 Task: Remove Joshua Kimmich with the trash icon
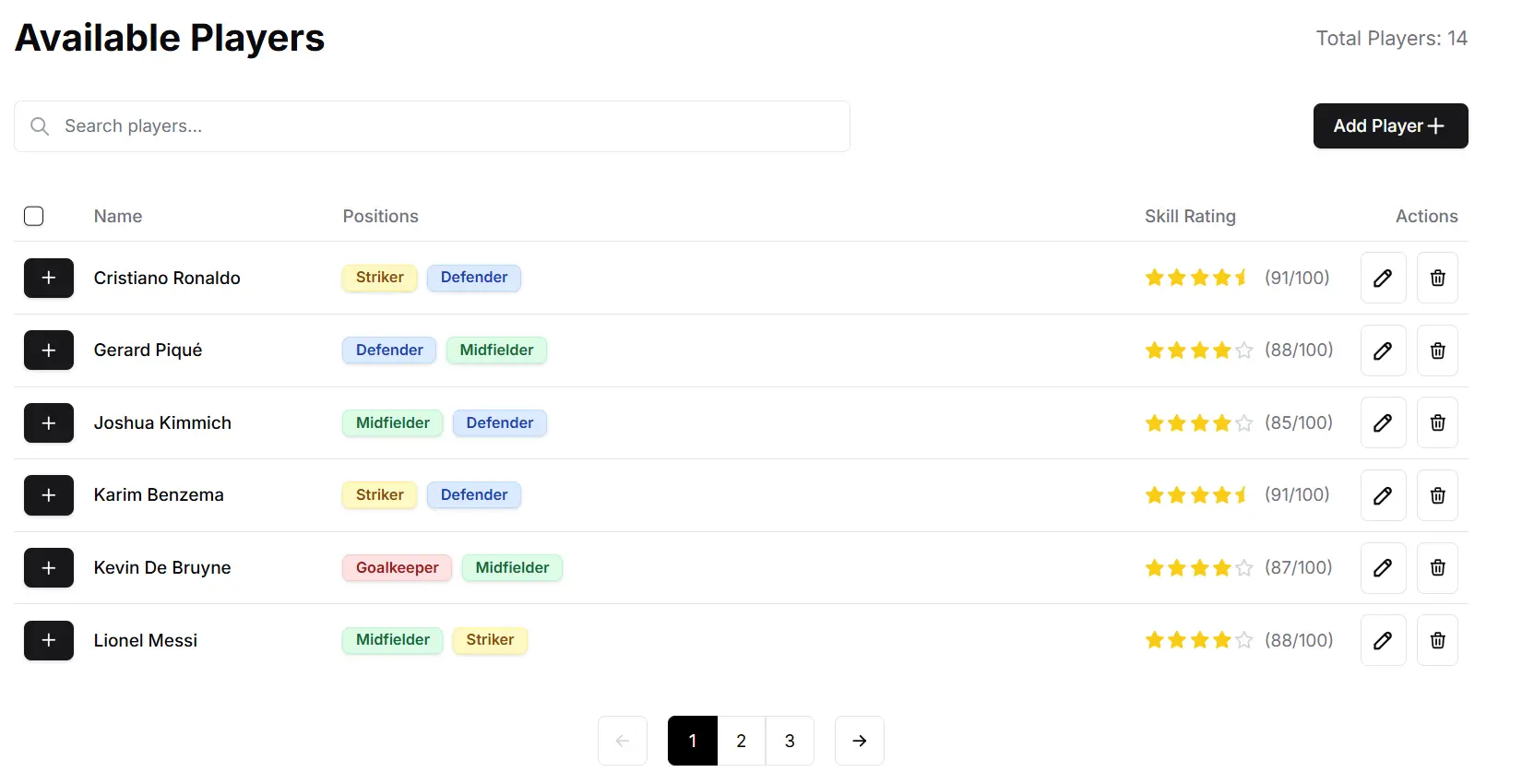(x=1437, y=422)
